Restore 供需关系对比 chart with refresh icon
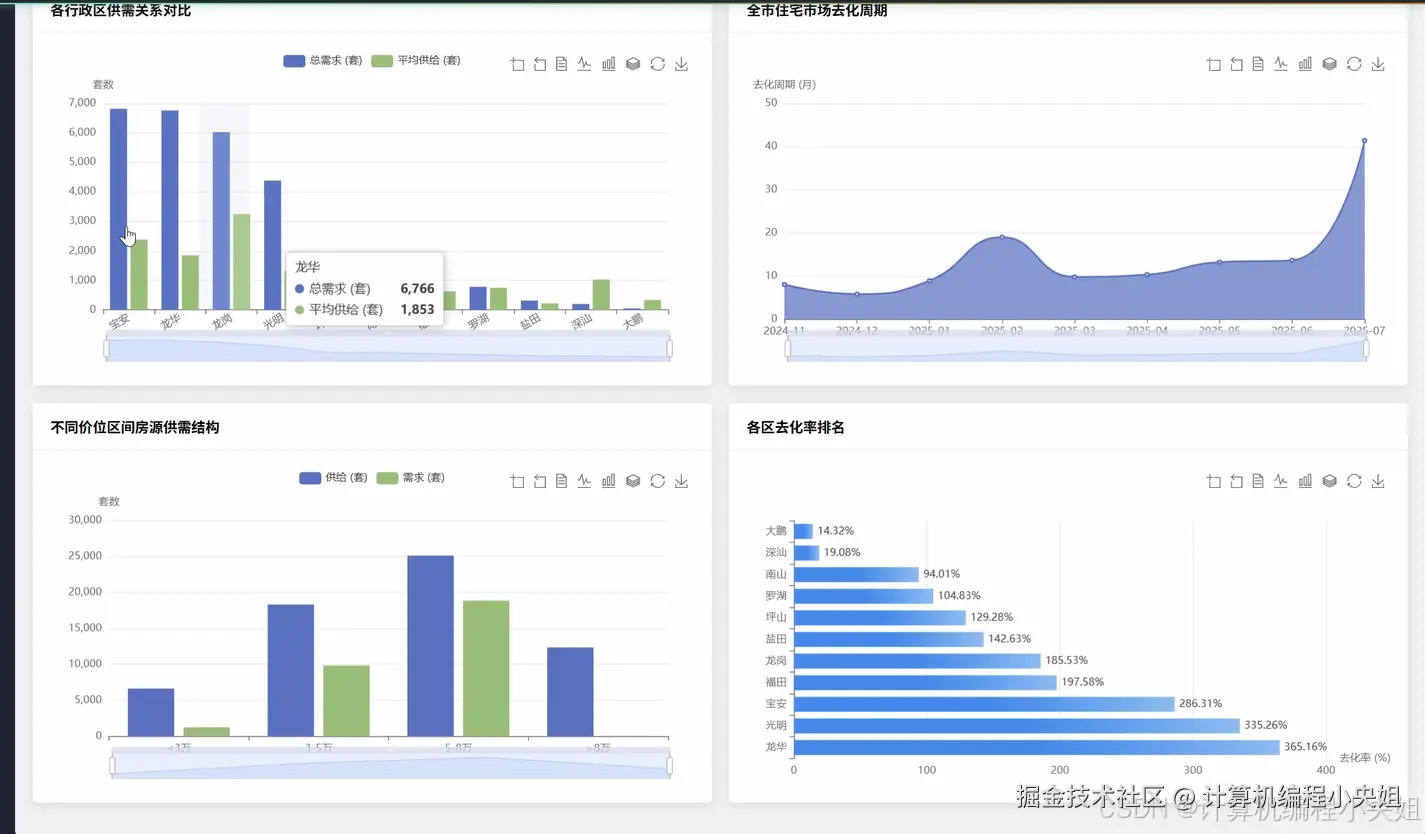Image resolution: width=1425 pixels, height=834 pixels. 657,64
